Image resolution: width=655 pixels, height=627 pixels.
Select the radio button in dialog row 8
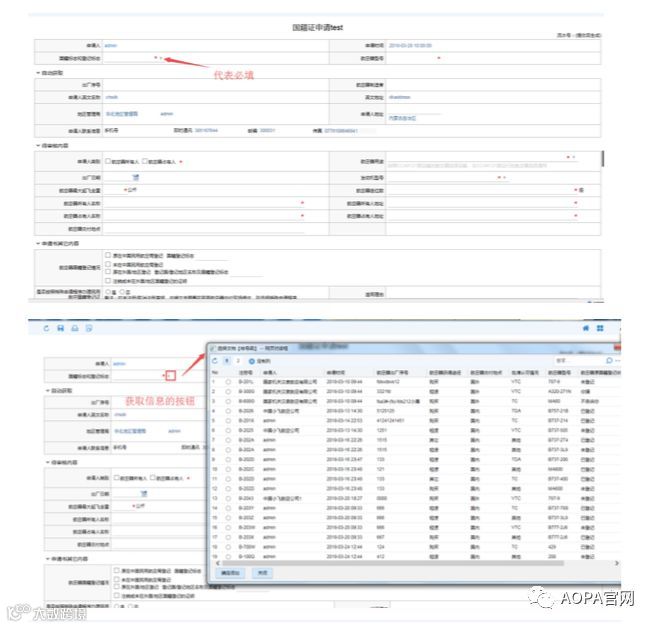click(x=228, y=450)
